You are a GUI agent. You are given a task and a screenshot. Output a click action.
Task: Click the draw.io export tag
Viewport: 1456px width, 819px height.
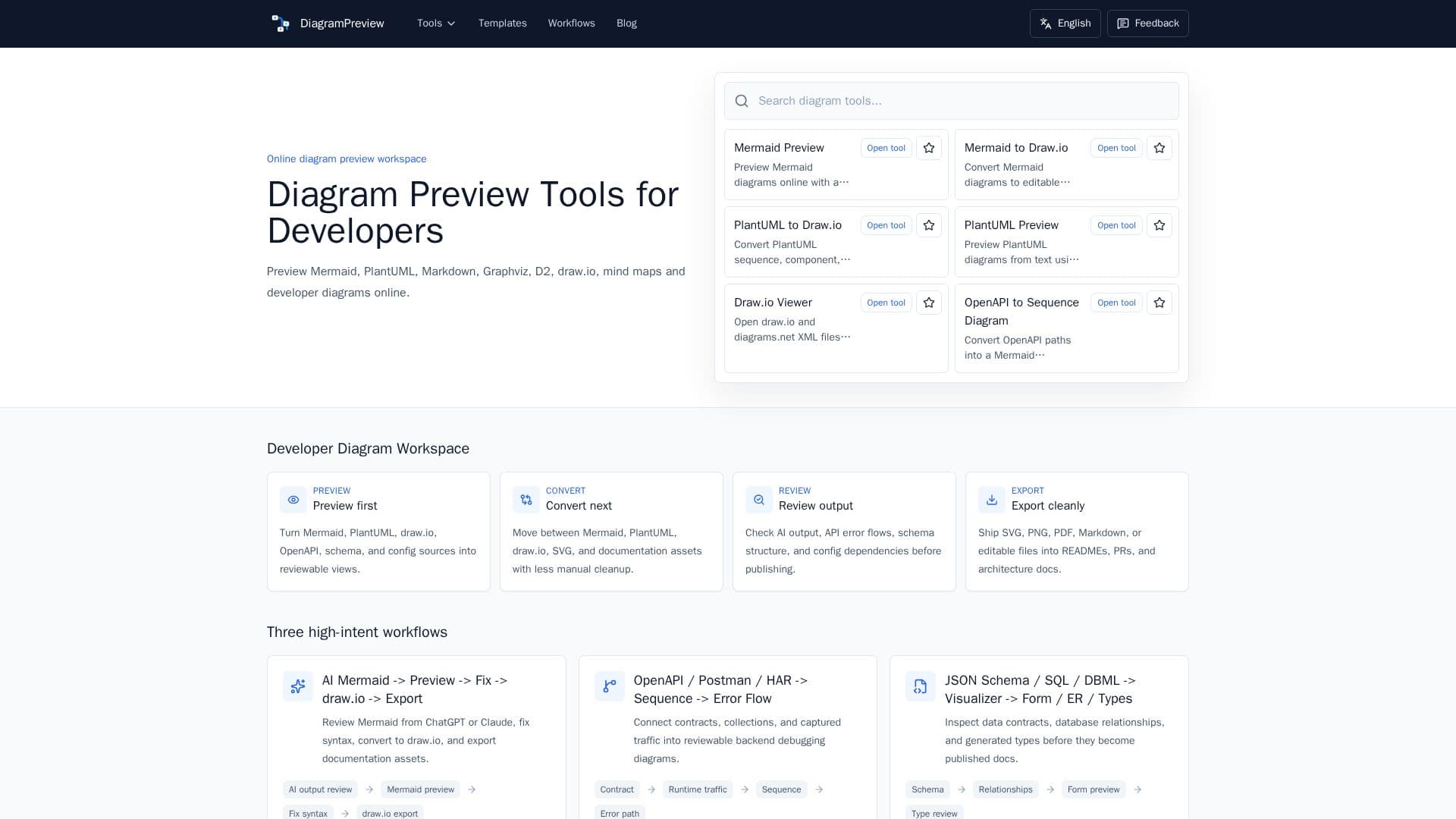click(x=390, y=812)
